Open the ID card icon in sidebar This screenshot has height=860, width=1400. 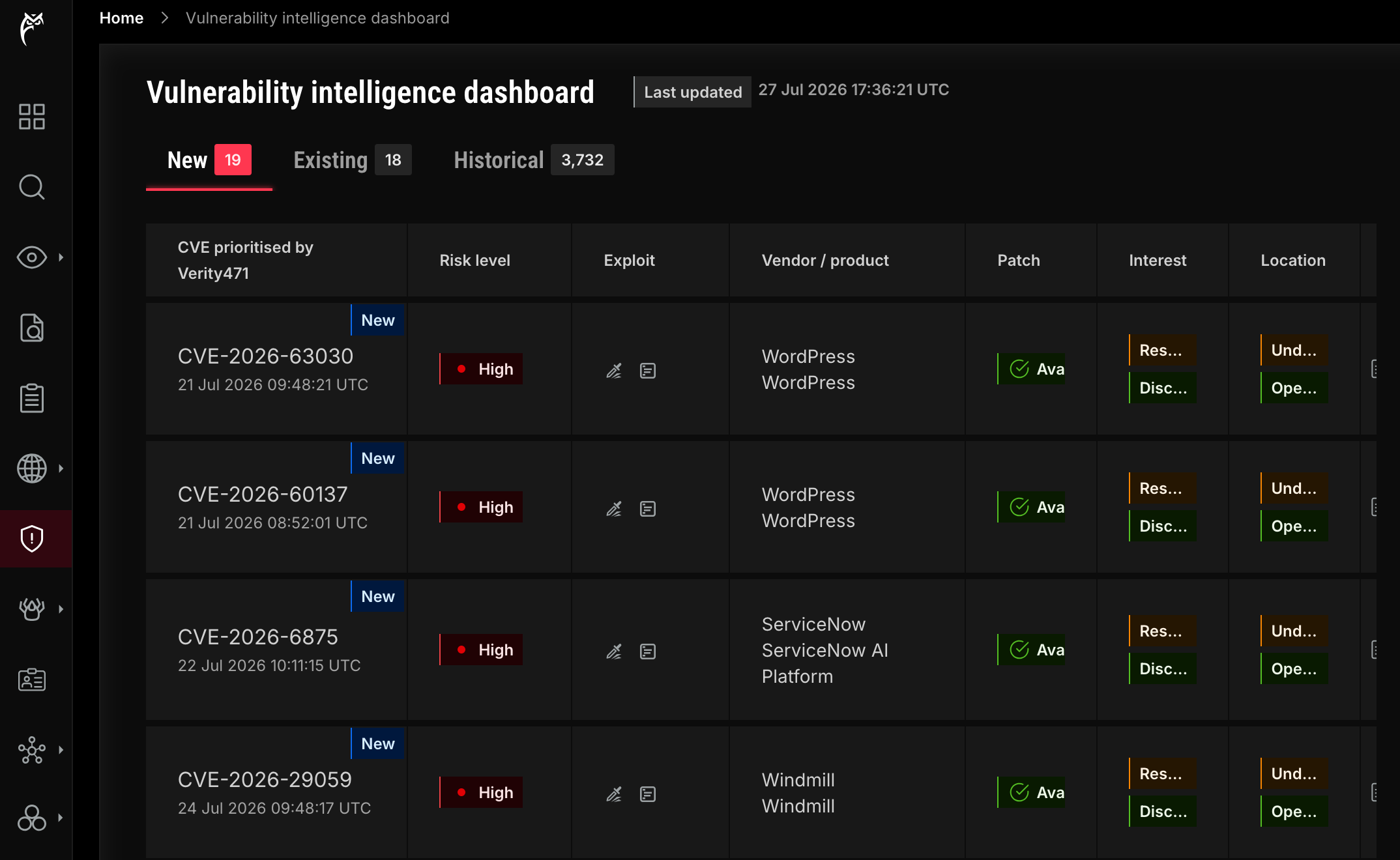pyautogui.click(x=31, y=680)
